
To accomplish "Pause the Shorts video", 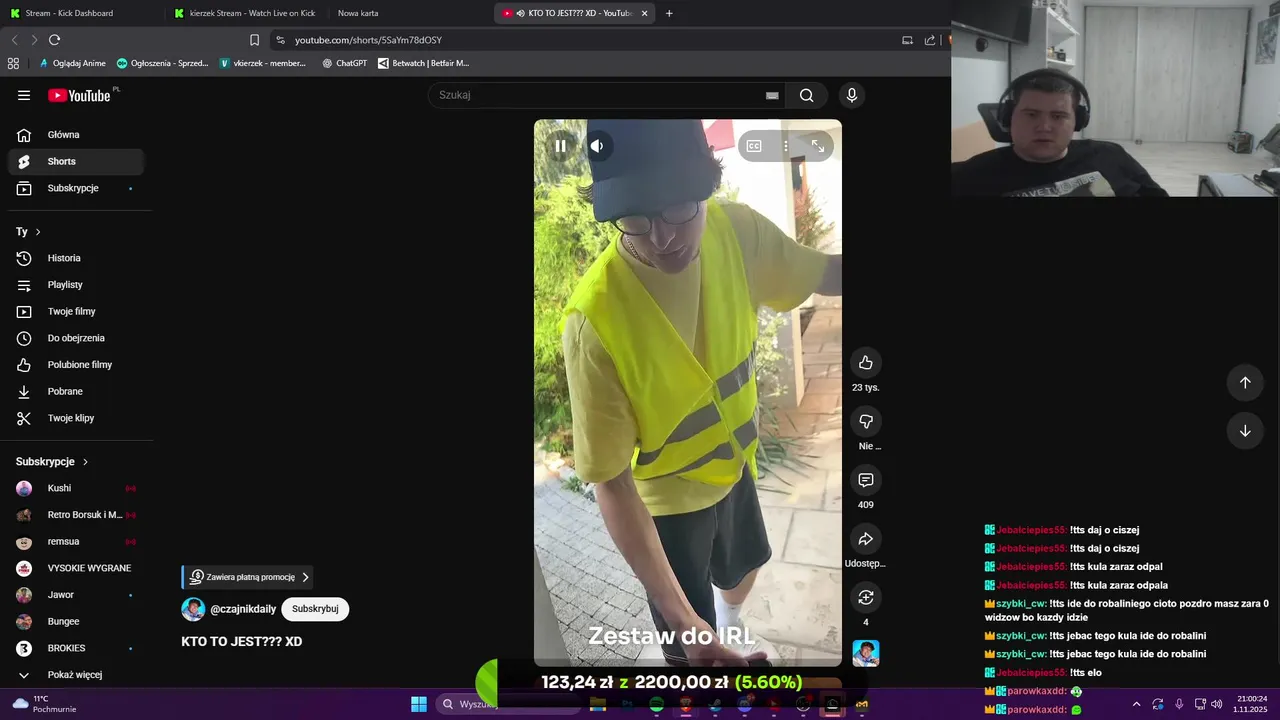I will click(561, 146).
